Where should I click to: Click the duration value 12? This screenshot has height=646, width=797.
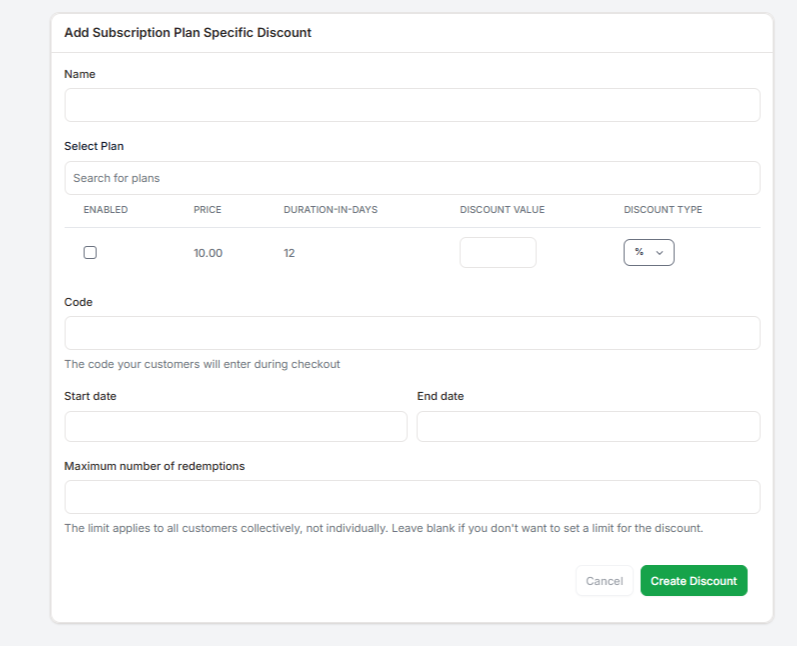289,253
